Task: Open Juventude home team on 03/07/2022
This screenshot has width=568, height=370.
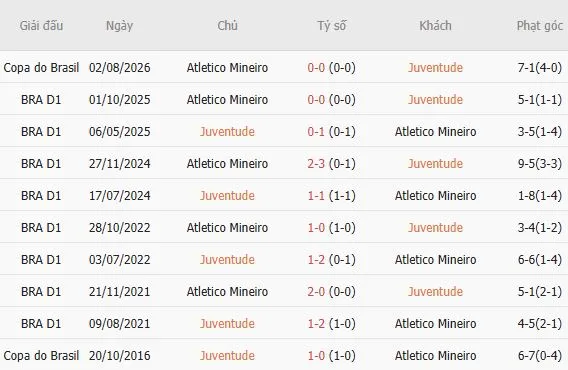Action: tap(227, 259)
